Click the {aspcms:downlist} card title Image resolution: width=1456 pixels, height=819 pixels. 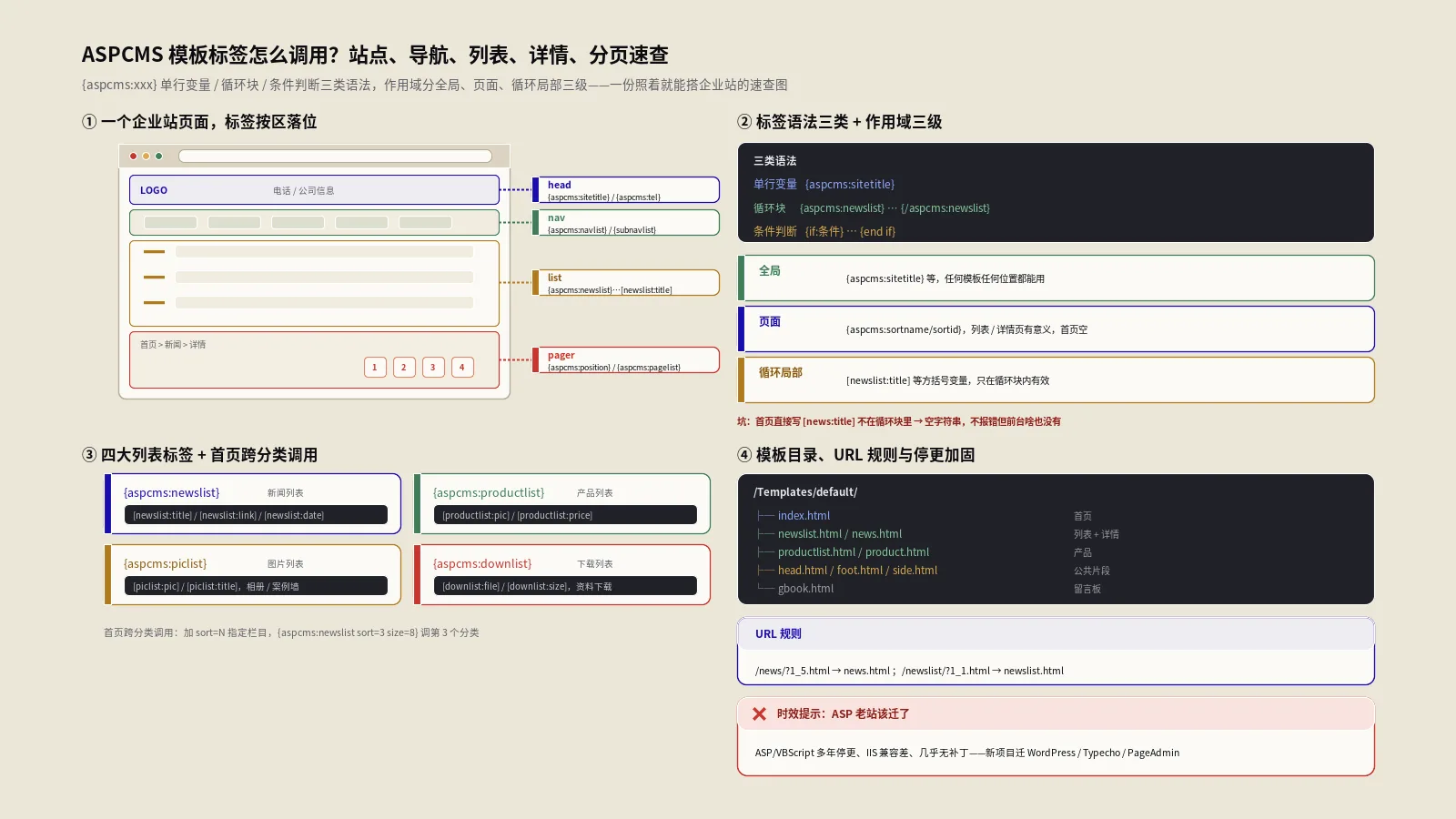[482, 564]
